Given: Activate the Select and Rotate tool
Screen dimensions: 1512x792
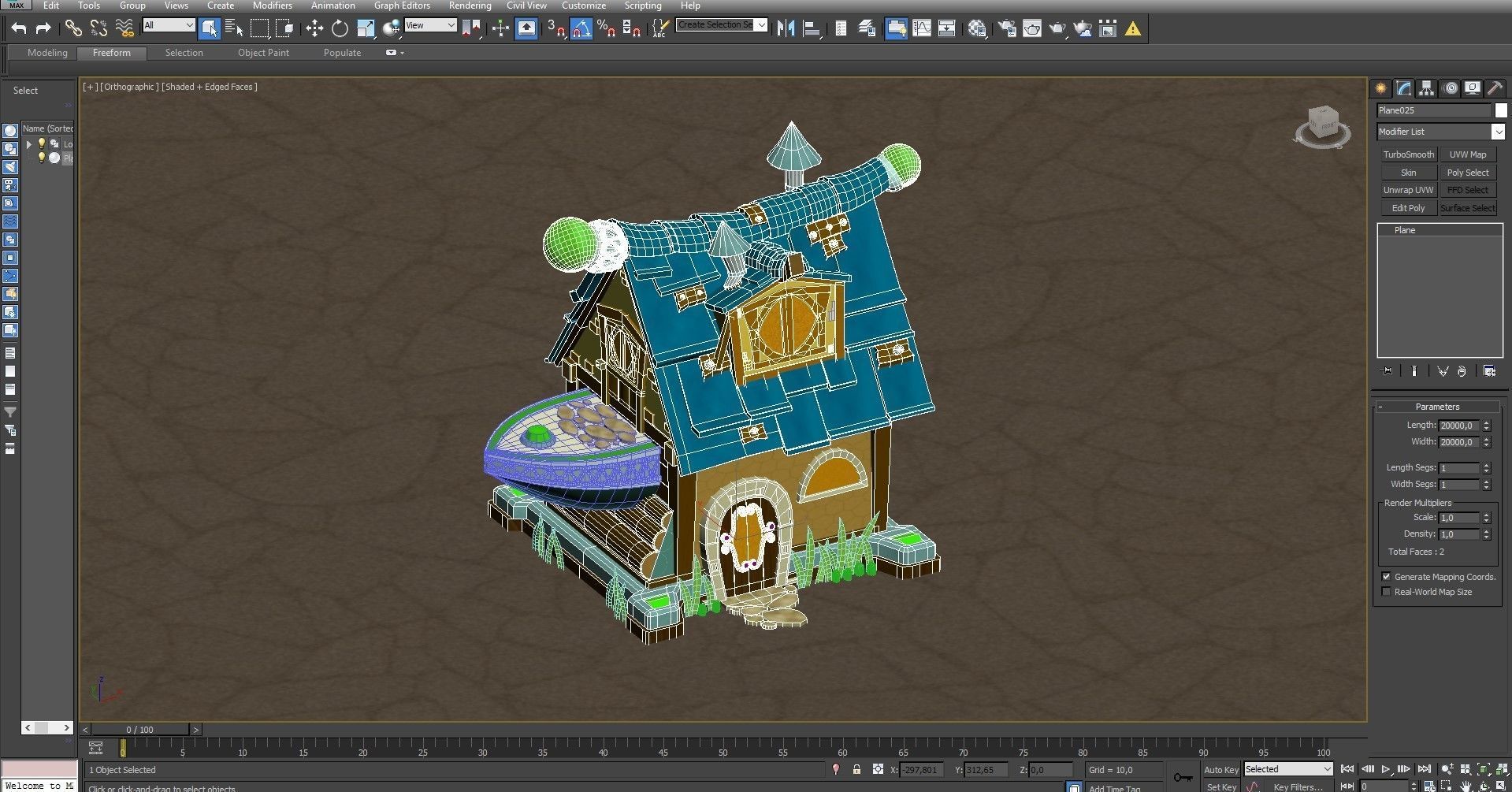Looking at the screenshot, I should point(340,29).
